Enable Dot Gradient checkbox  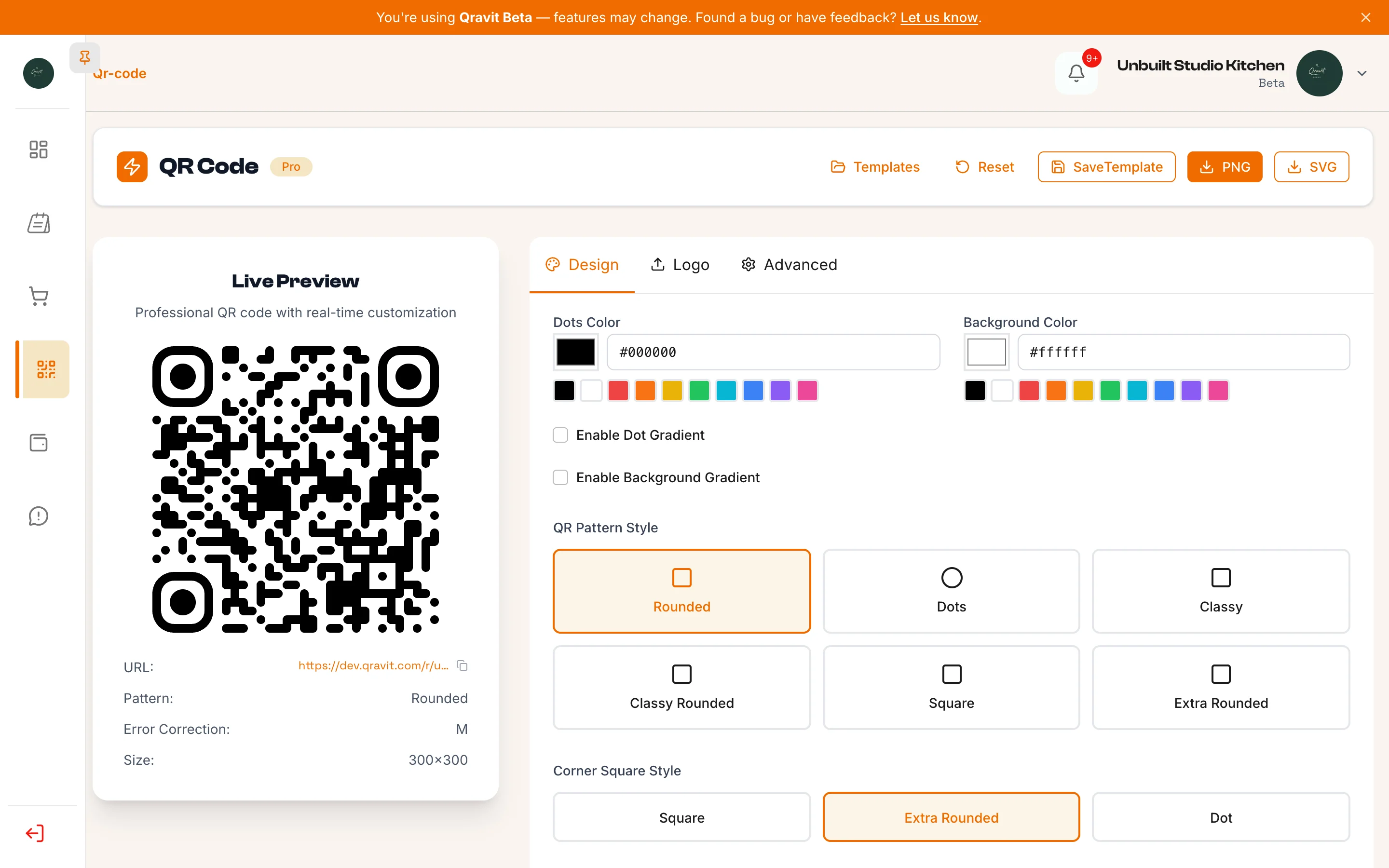click(x=560, y=435)
